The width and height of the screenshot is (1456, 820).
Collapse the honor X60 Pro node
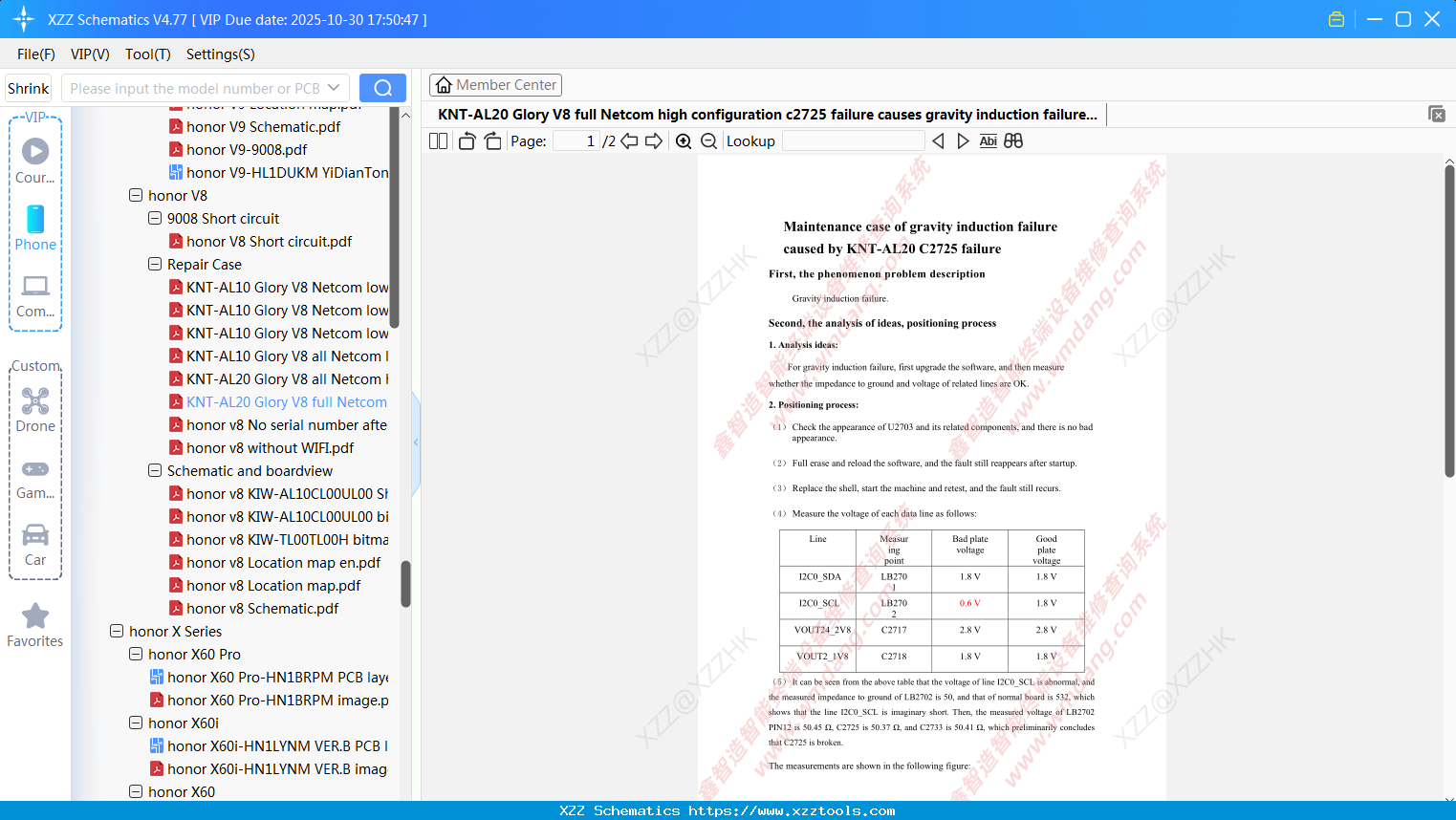click(136, 654)
